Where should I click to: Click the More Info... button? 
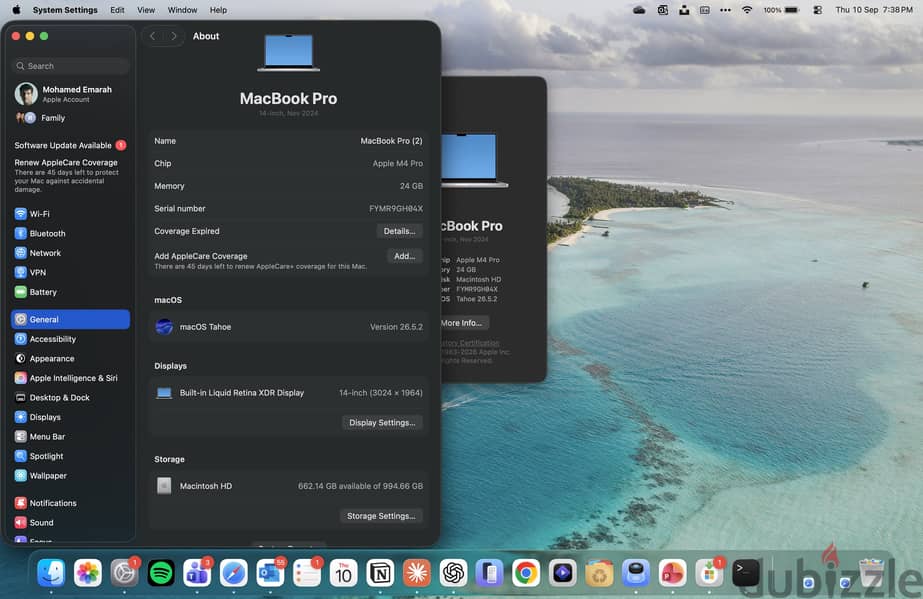click(462, 322)
